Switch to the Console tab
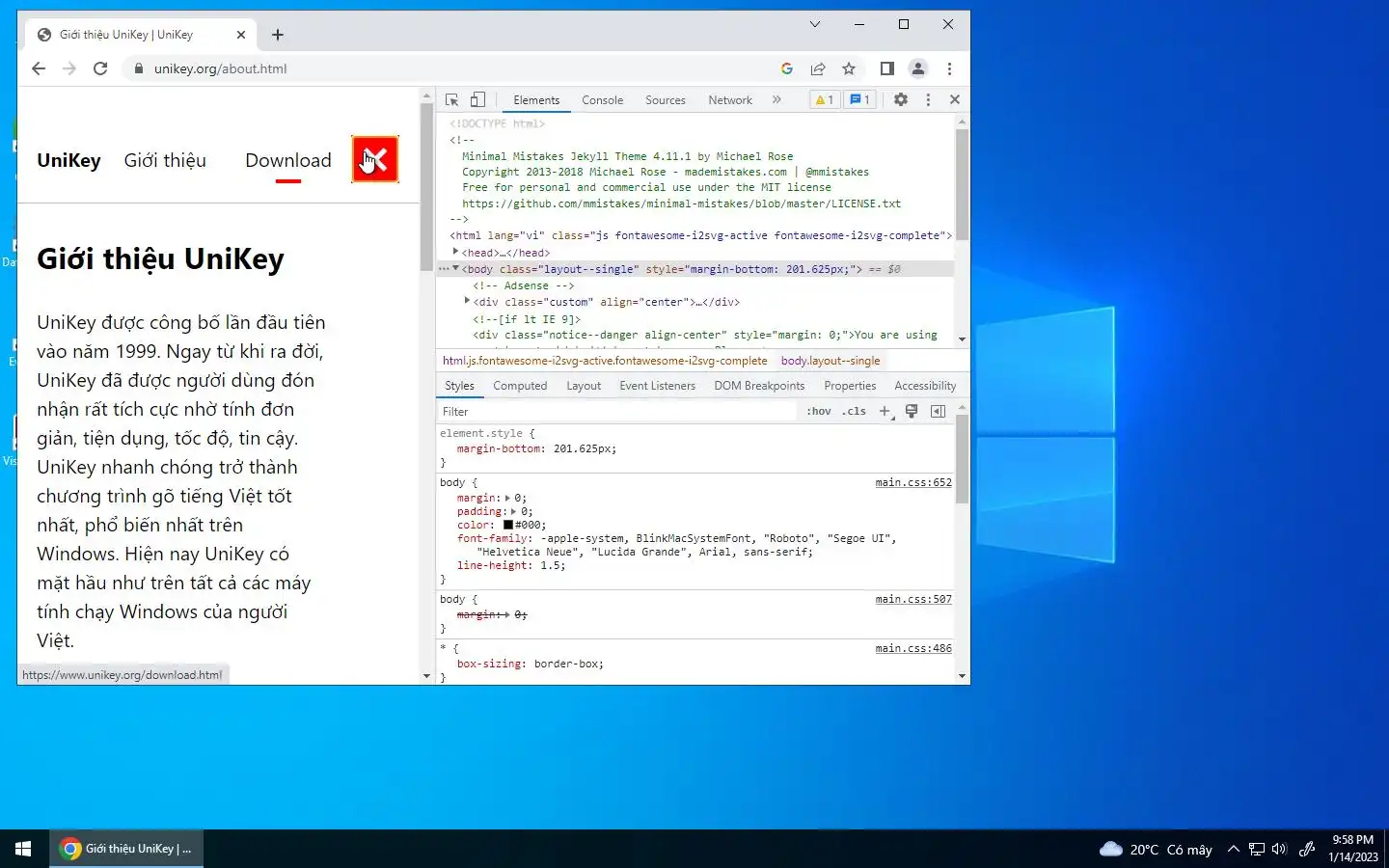The width and height of the screenshot is (1389, 868). point(603,100)
